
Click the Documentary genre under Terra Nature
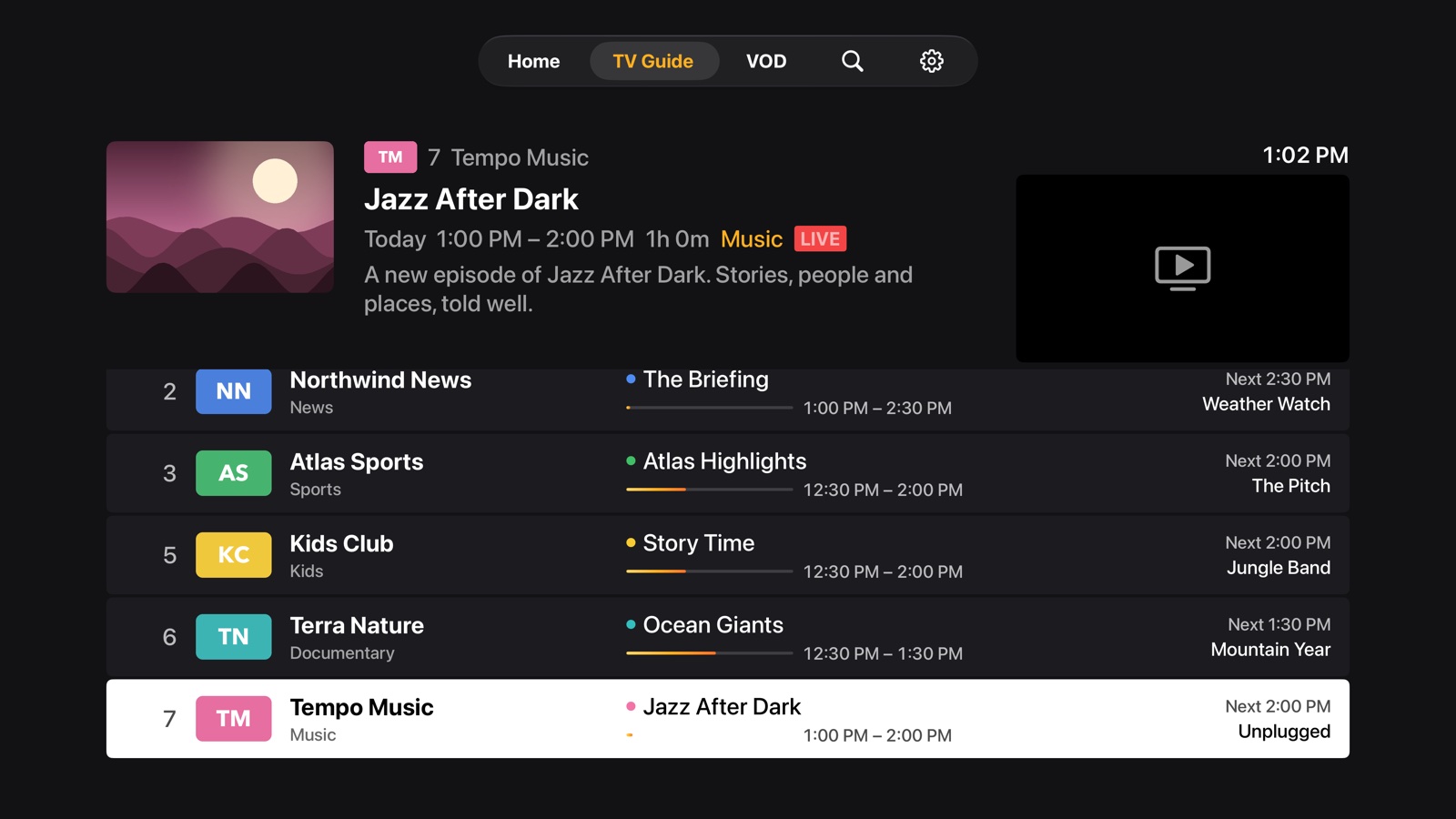point(342,653)
